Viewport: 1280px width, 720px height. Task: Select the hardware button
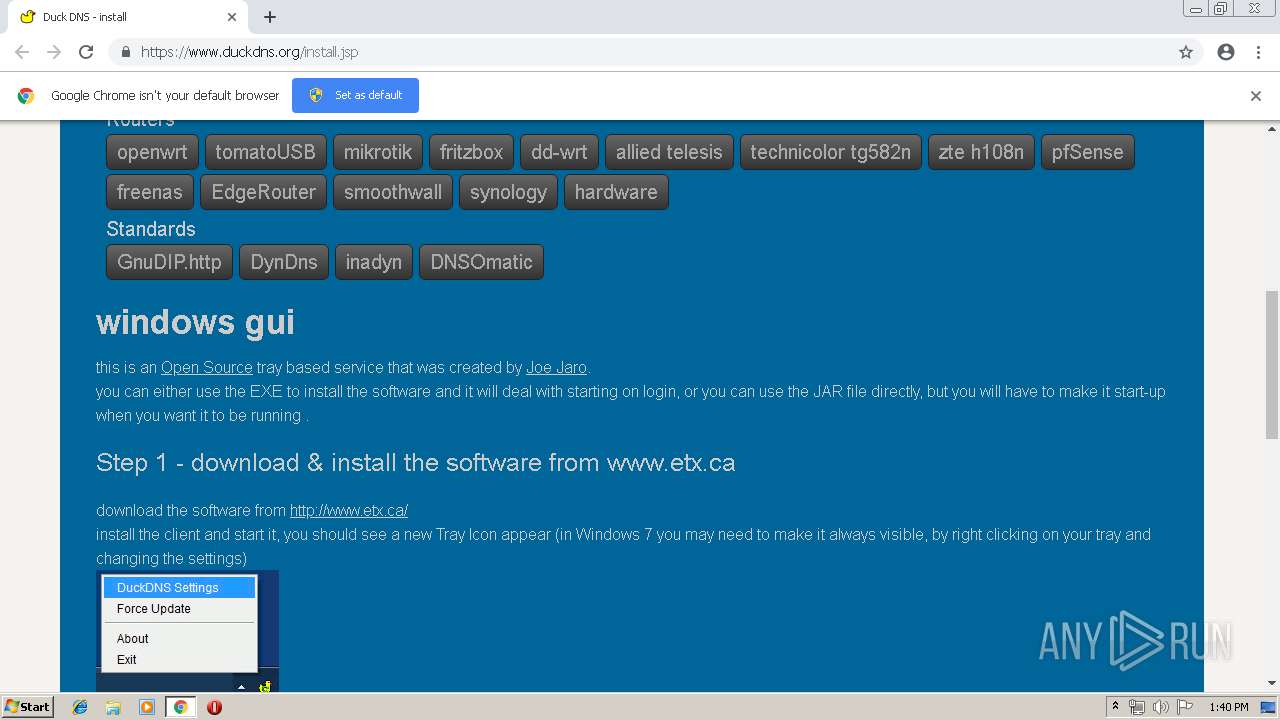click(616, 192)
